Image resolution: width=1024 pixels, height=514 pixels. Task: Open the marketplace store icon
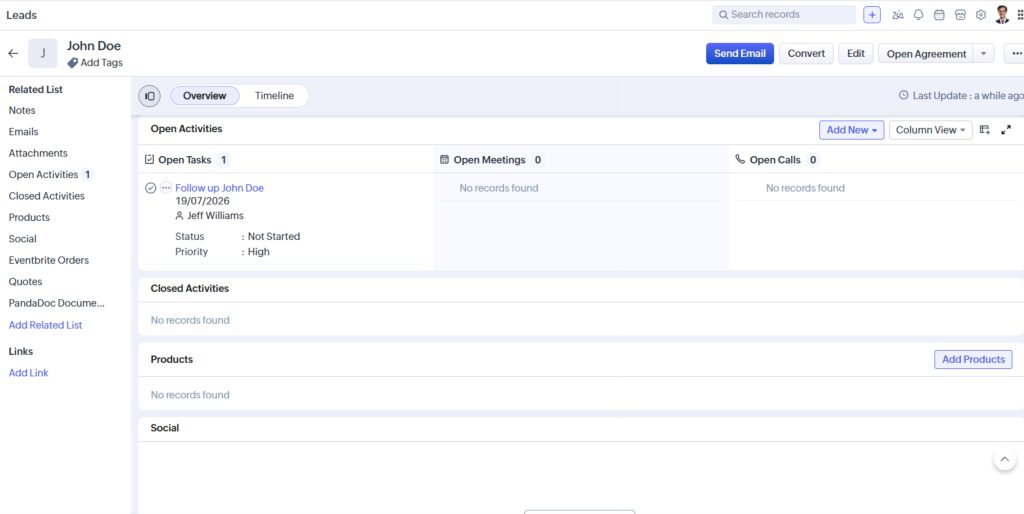(x=960, y=15)
